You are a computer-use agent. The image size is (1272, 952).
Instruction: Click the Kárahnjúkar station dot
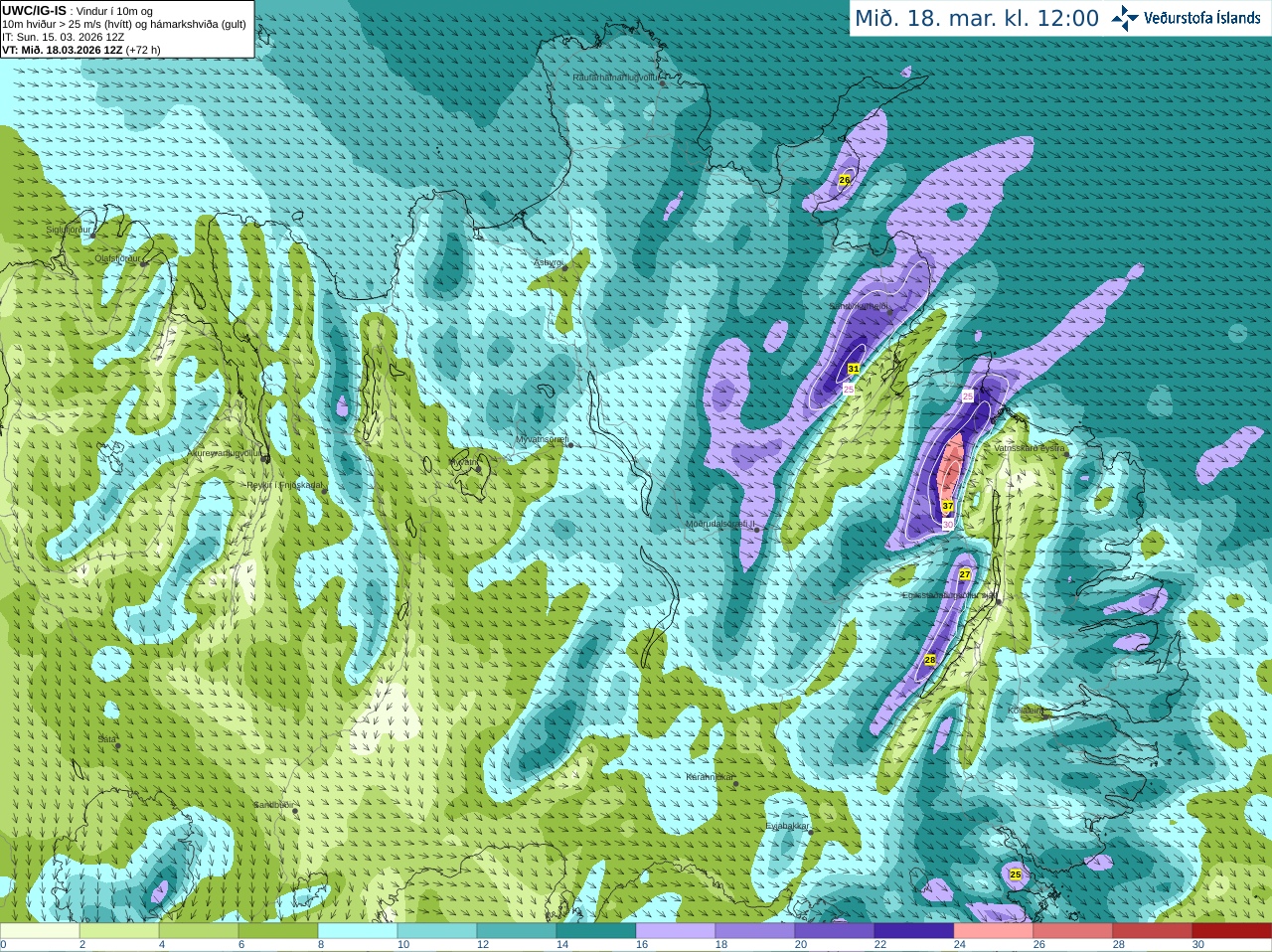[735, 784]
